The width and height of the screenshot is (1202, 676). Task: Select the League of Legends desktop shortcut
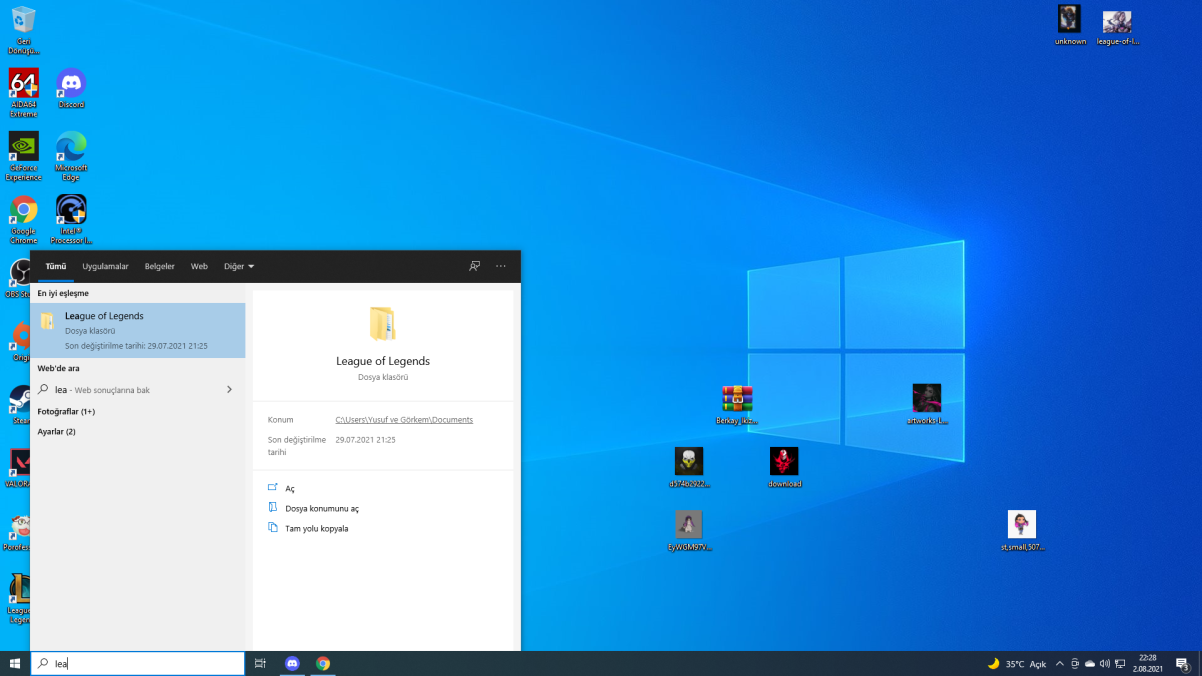19,598
